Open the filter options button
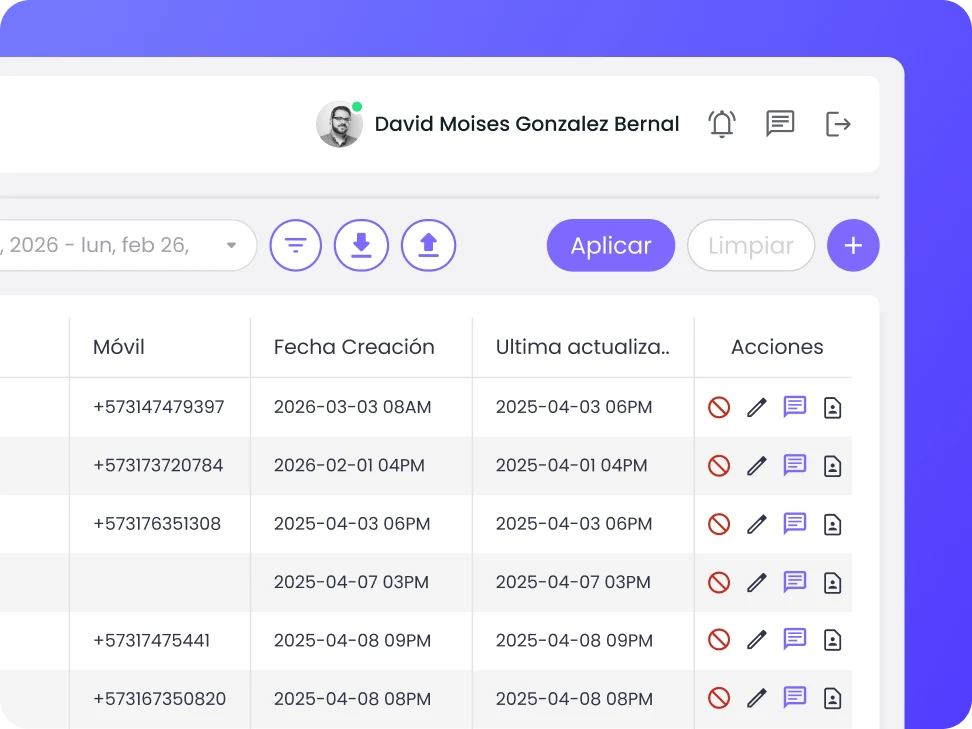This screenshot has width=972, height=729. click(x=296, y=245)
